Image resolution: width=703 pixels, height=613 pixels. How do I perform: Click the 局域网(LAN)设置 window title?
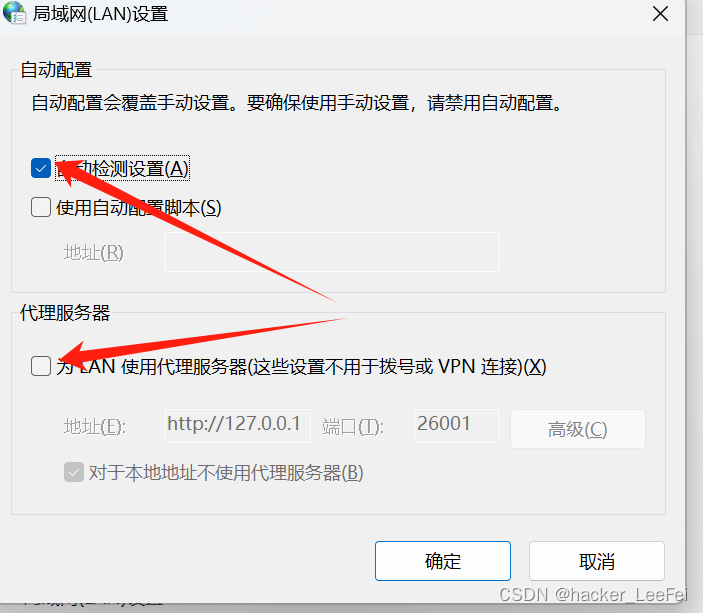tap(100, 14)
